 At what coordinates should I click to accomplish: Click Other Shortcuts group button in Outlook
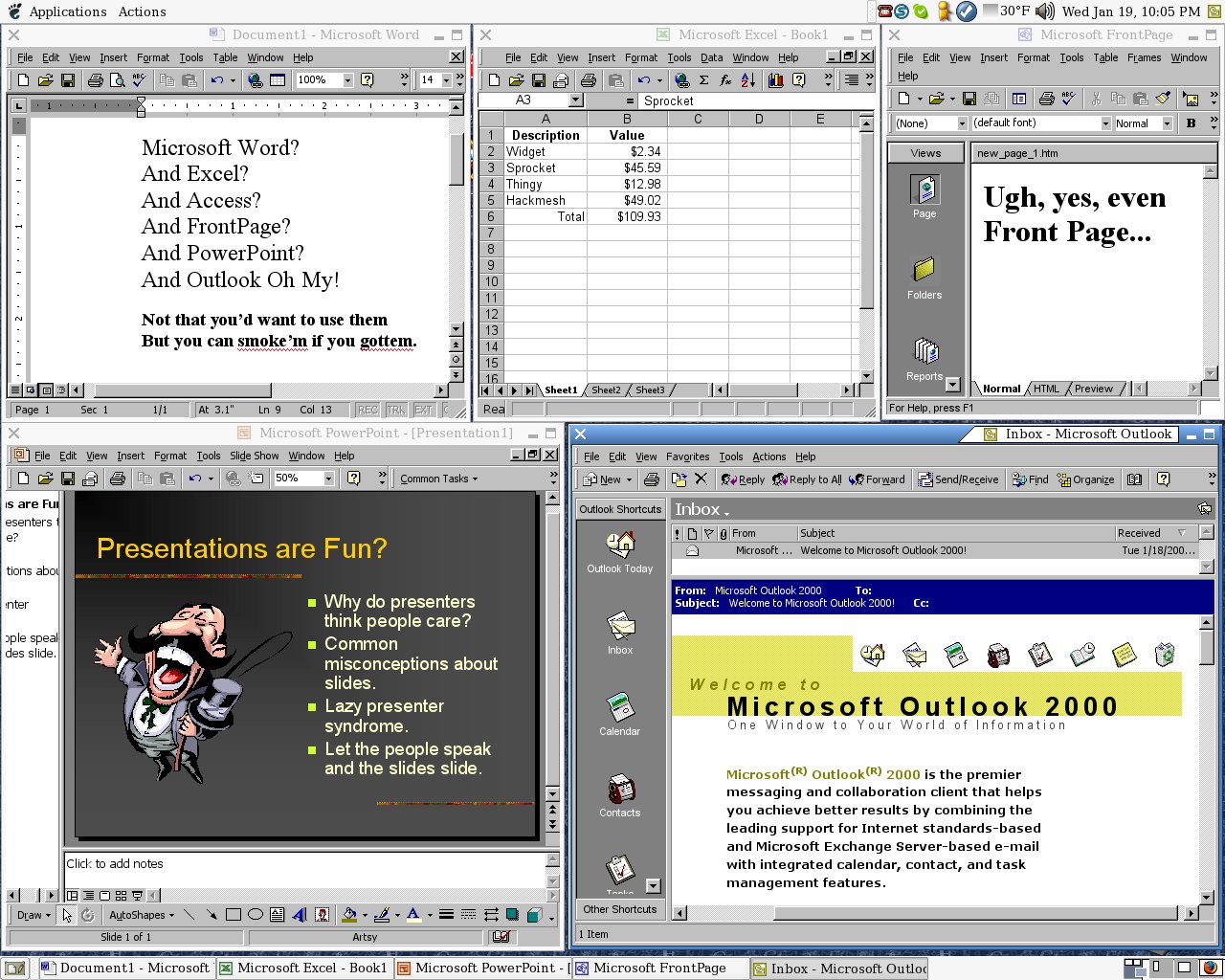pos(620,909)
